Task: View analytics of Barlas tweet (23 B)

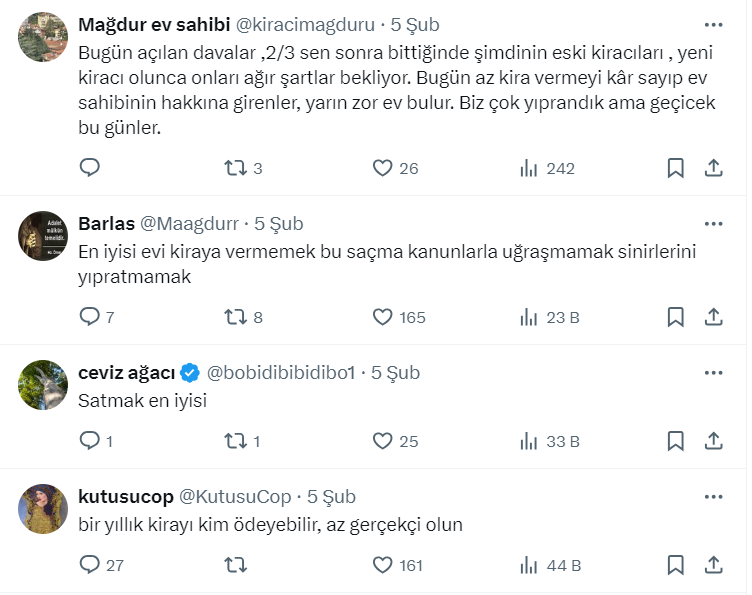Action: point(529,317)
